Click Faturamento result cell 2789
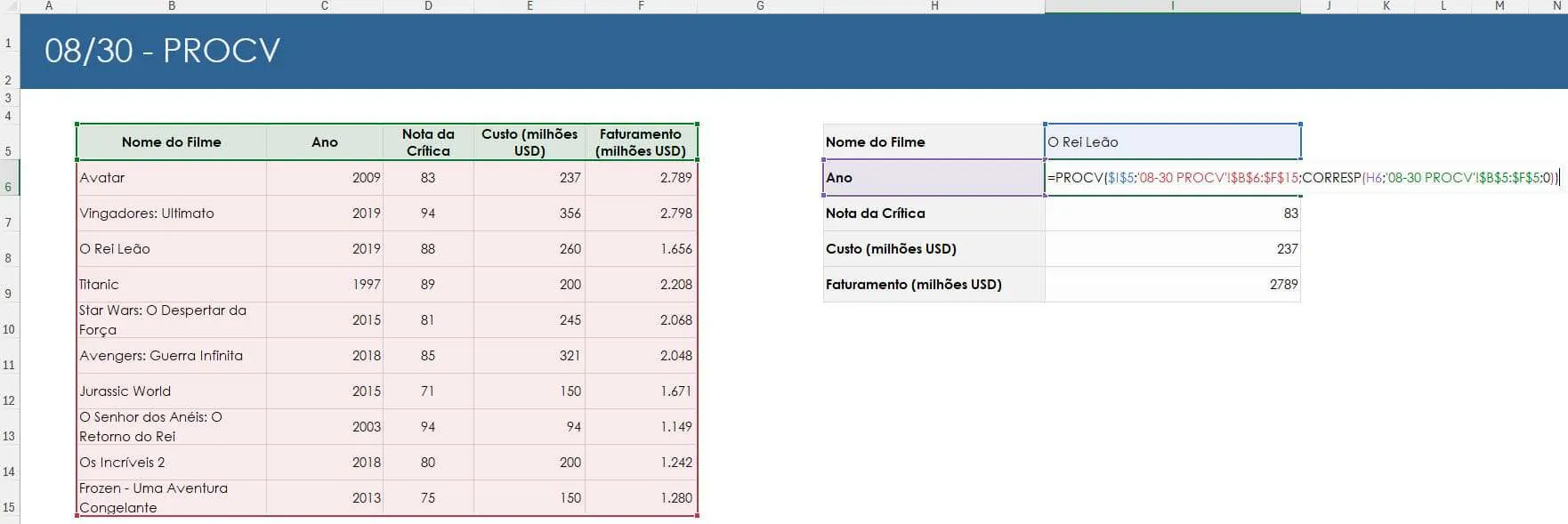The height and width of the screenshot is (524, 1568). click(1173, 285)
